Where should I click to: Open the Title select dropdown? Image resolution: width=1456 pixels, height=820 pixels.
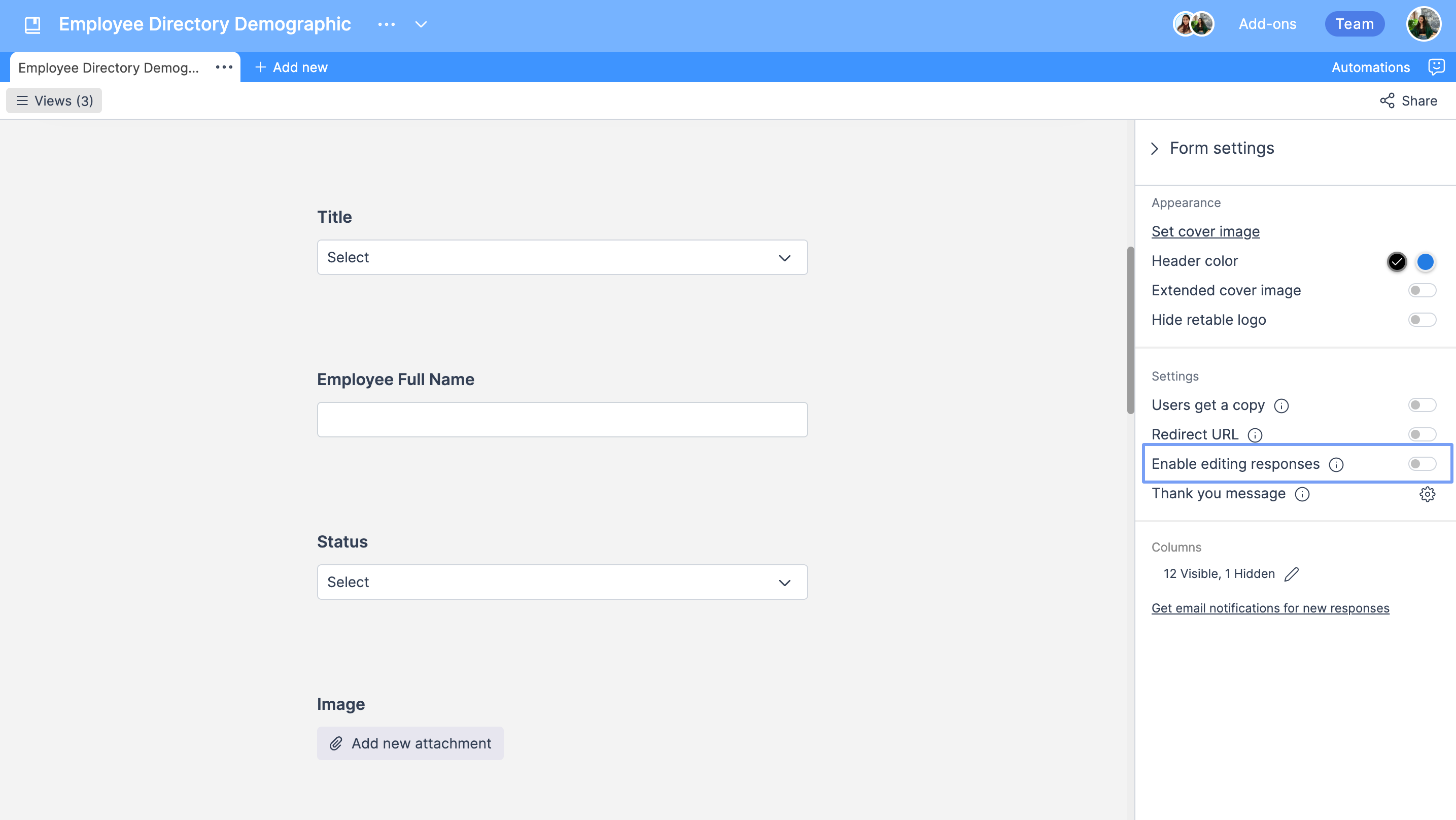[x=563, y=258]
